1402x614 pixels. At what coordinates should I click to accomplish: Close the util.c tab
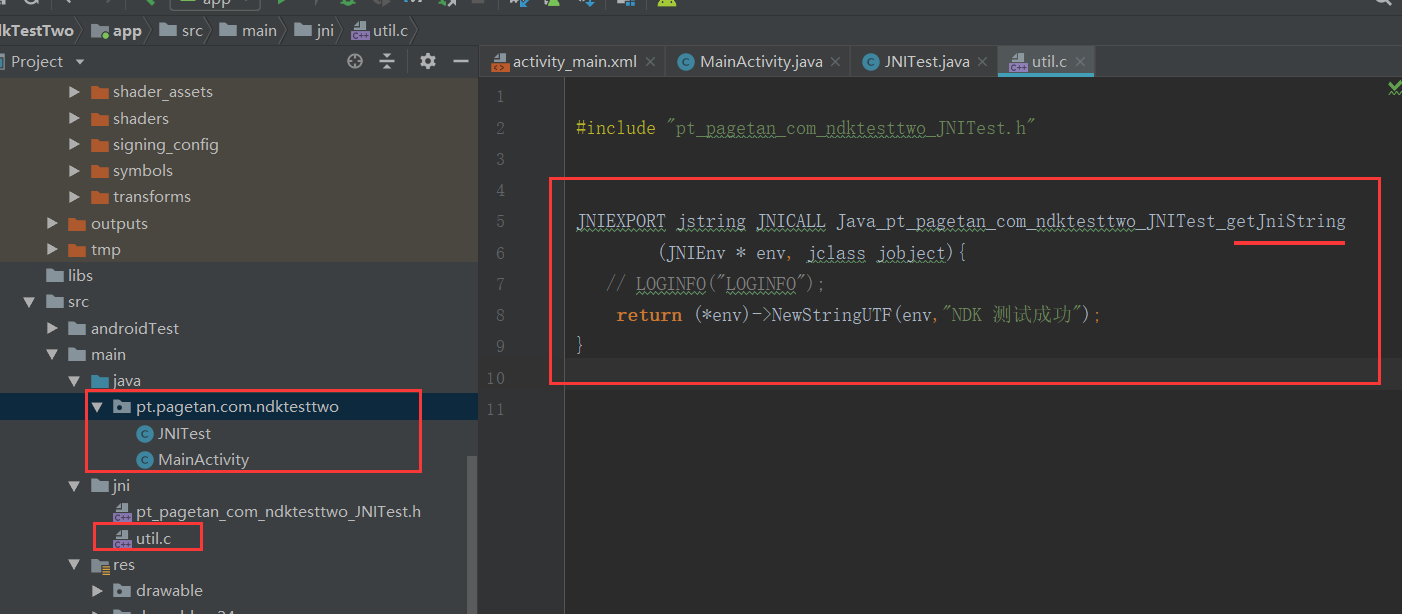(x=1080, y=62)
